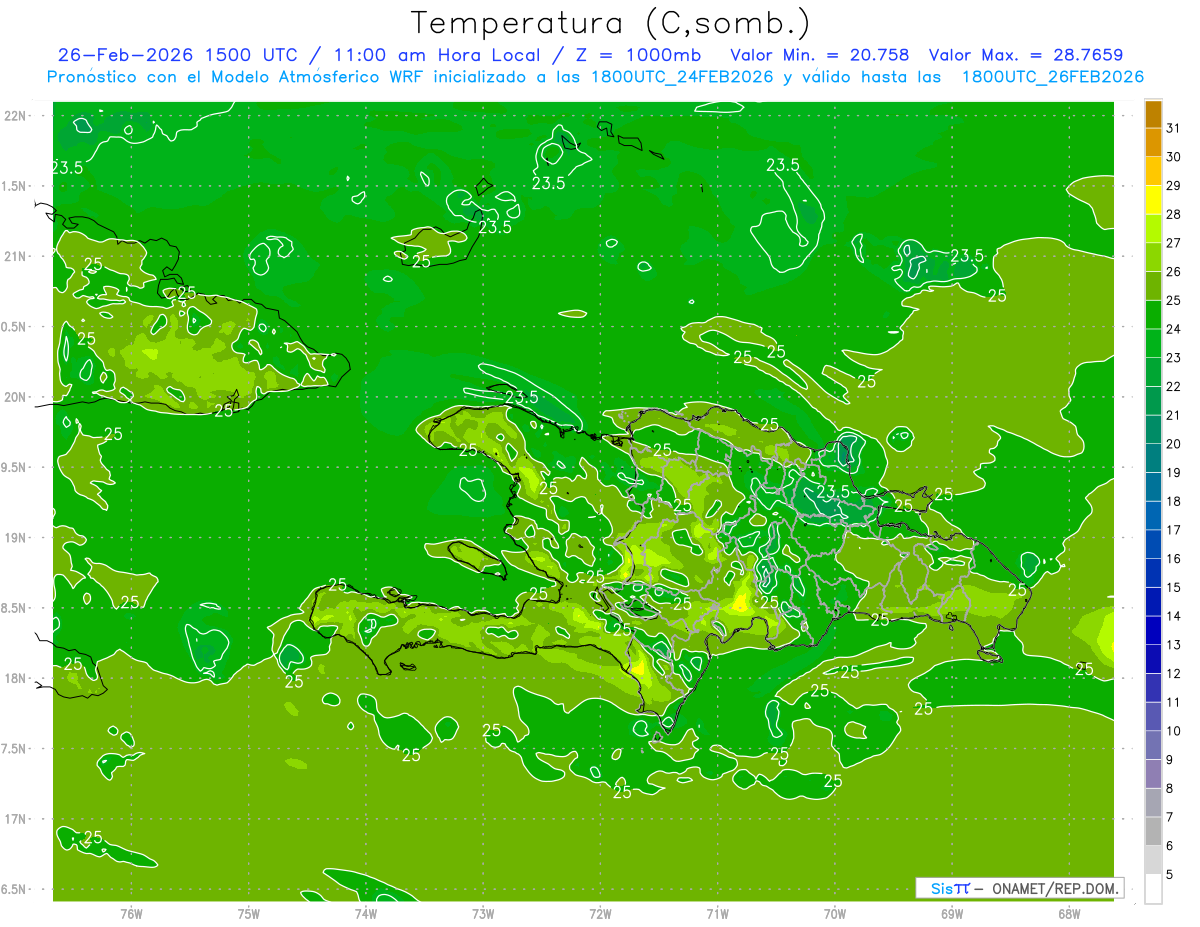The height and width of the screenshot is (927, 1200).
Task: Click the "Temperatura (C,somb.)" map title
Action: tap(610, 23)
